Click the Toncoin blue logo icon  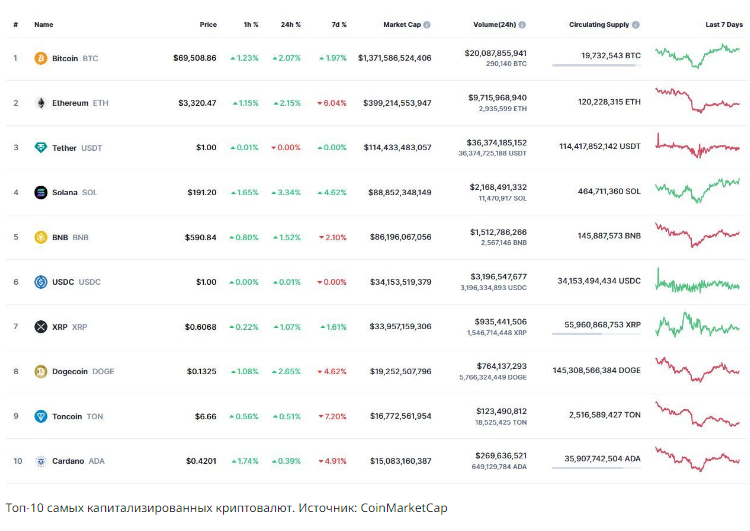click(x=41, y=416)
